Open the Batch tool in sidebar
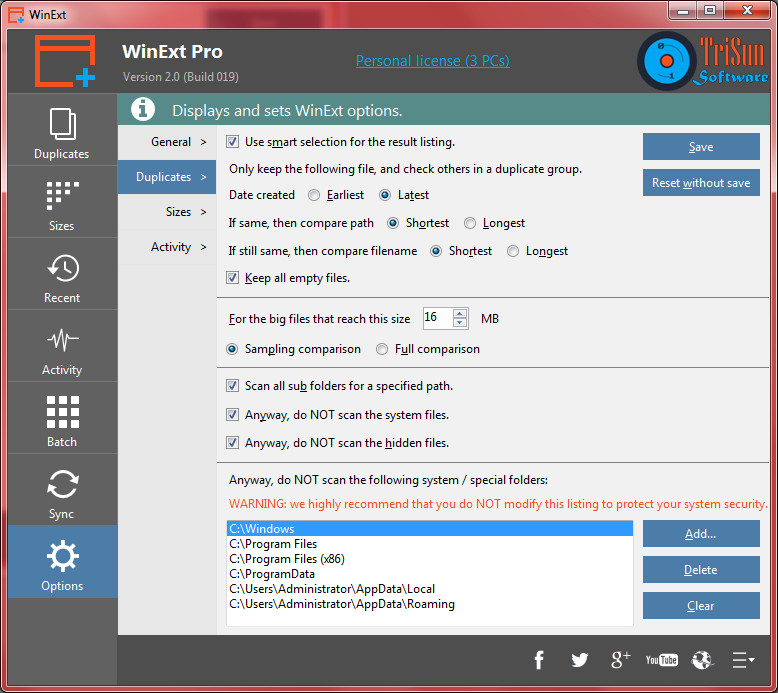 point(62,418)
